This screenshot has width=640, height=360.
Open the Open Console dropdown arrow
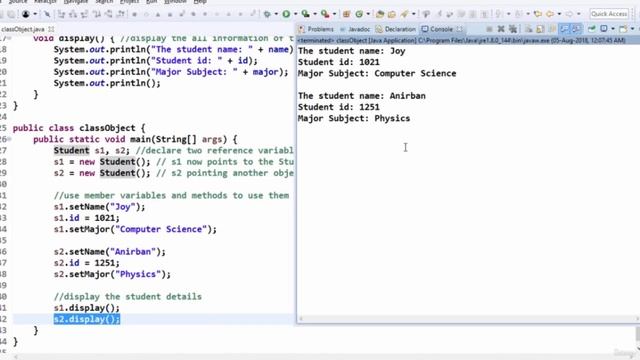click(632, 29)
